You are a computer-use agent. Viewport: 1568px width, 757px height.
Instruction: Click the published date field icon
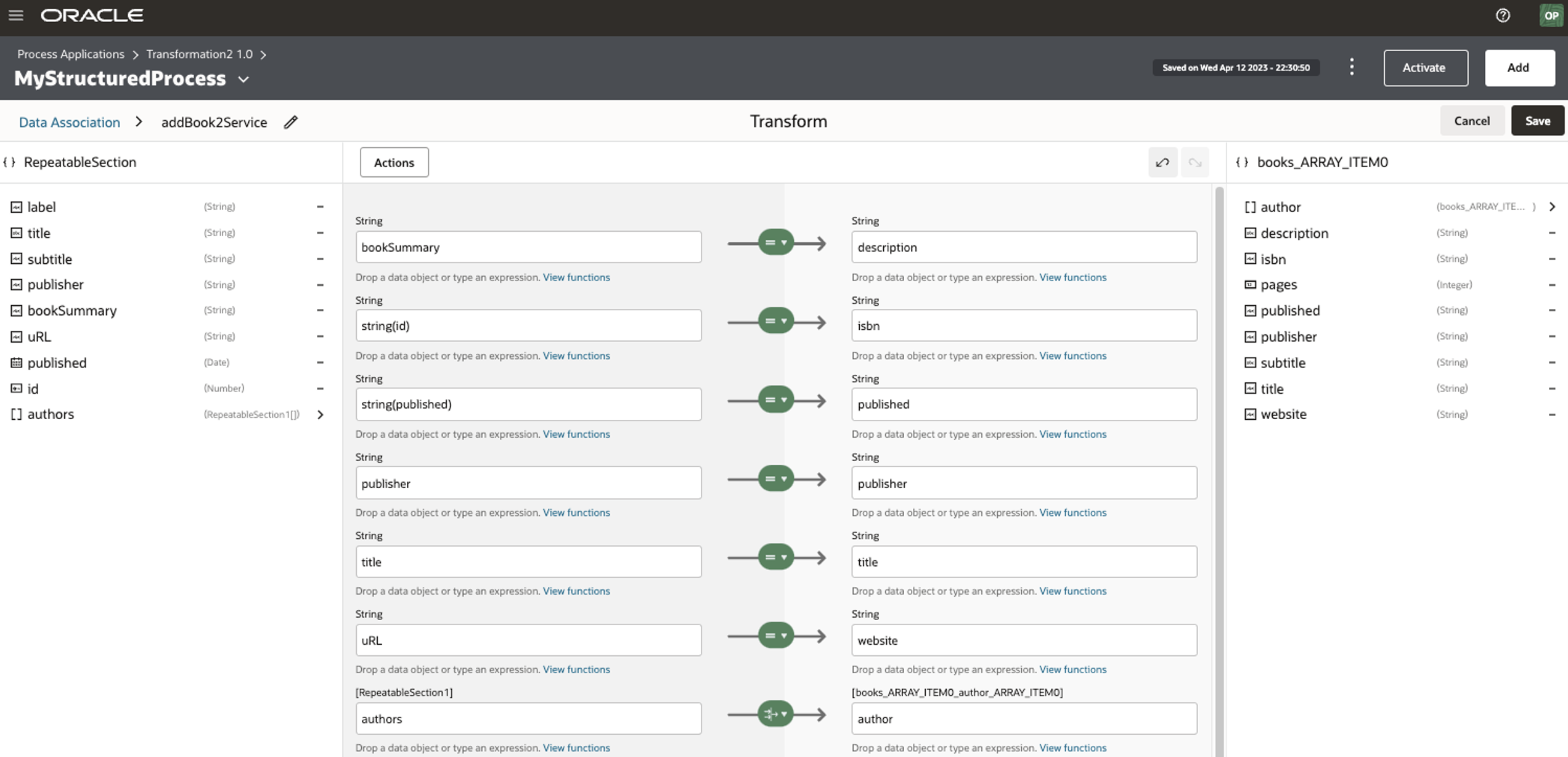[17, 362]
